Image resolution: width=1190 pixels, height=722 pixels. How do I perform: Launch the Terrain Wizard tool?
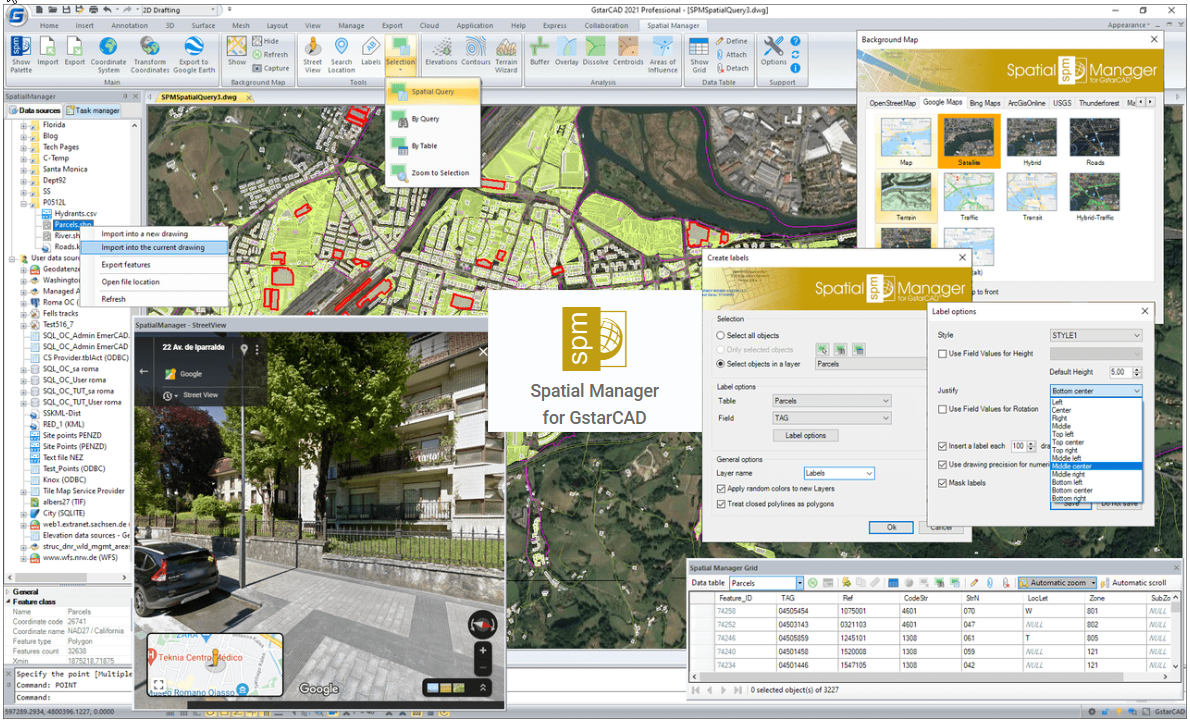coord(505,53)
